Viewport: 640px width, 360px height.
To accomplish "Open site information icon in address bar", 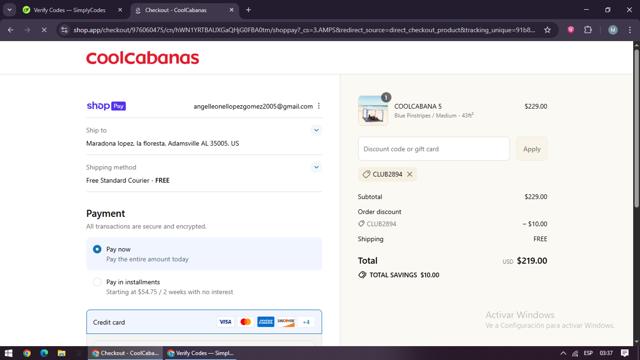I will click(64, 30).
